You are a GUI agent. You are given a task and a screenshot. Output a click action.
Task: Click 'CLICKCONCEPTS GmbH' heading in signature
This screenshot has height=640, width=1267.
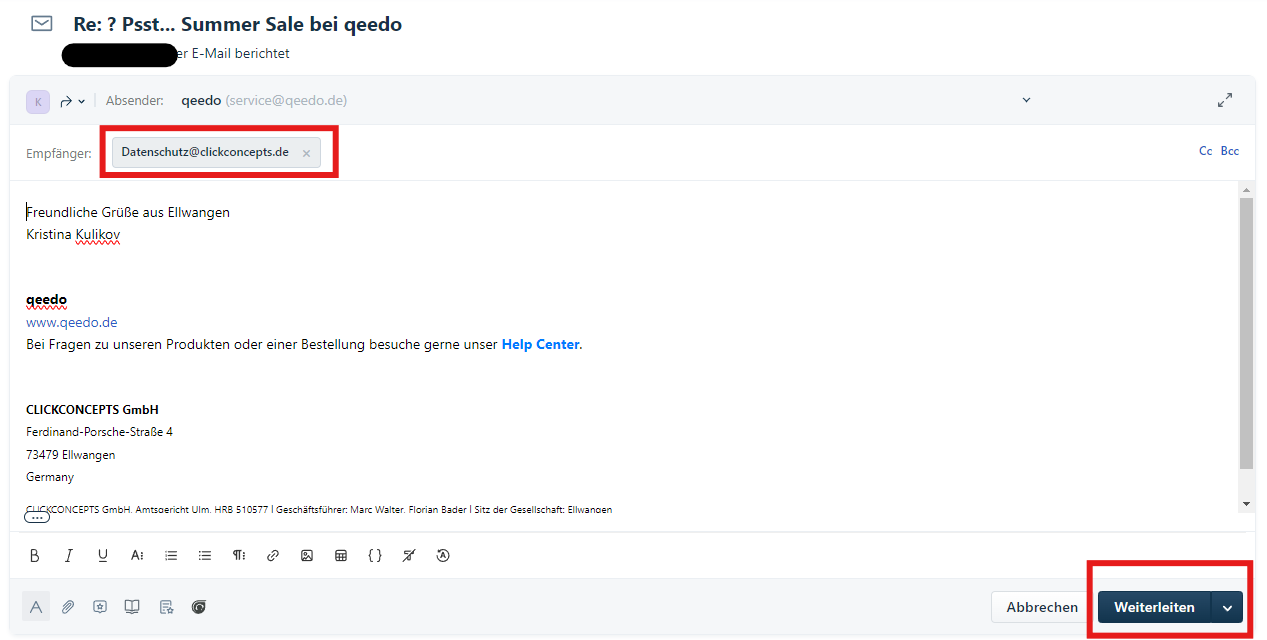[92, 410]
